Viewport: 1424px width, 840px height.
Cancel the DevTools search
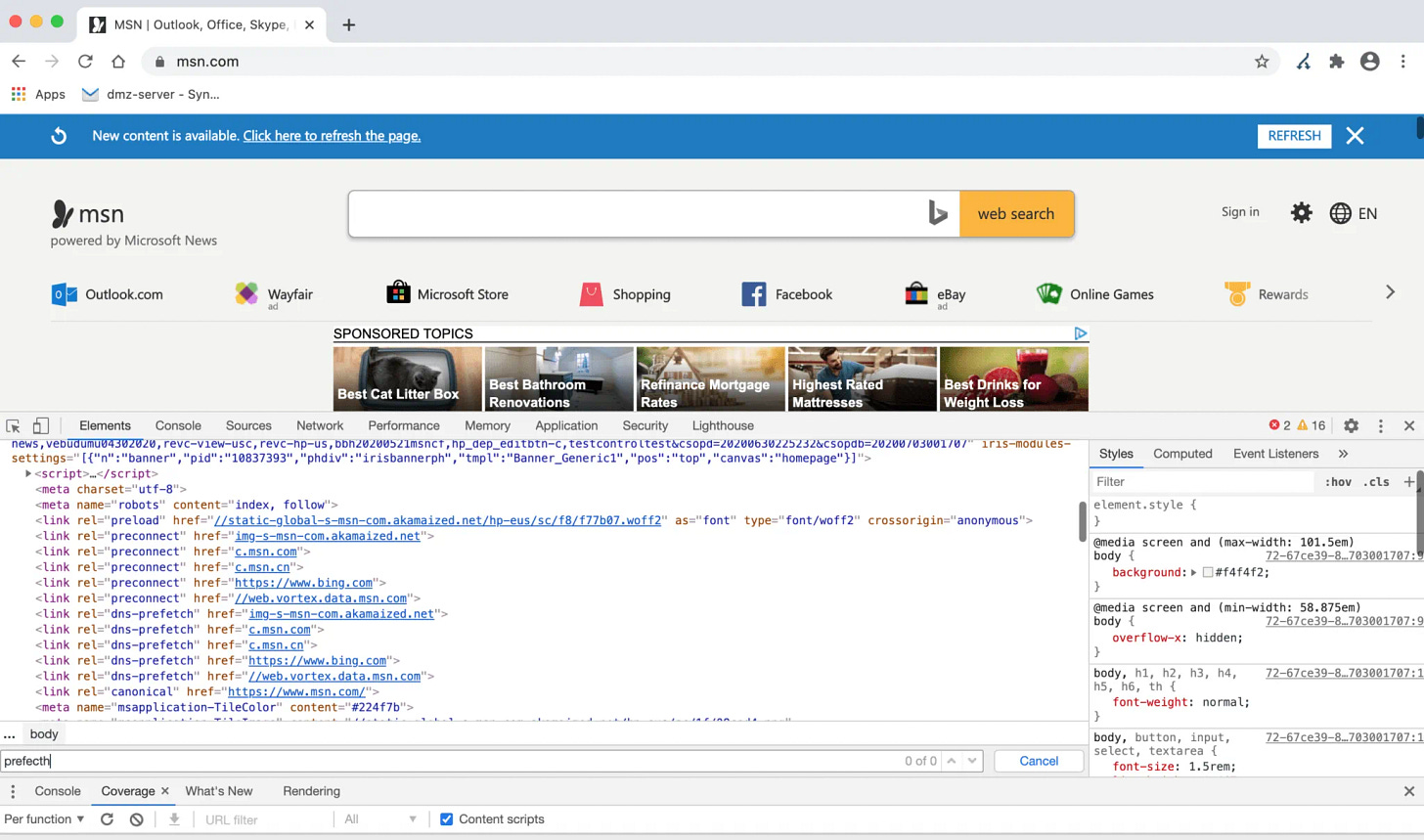click(1039, 761)
